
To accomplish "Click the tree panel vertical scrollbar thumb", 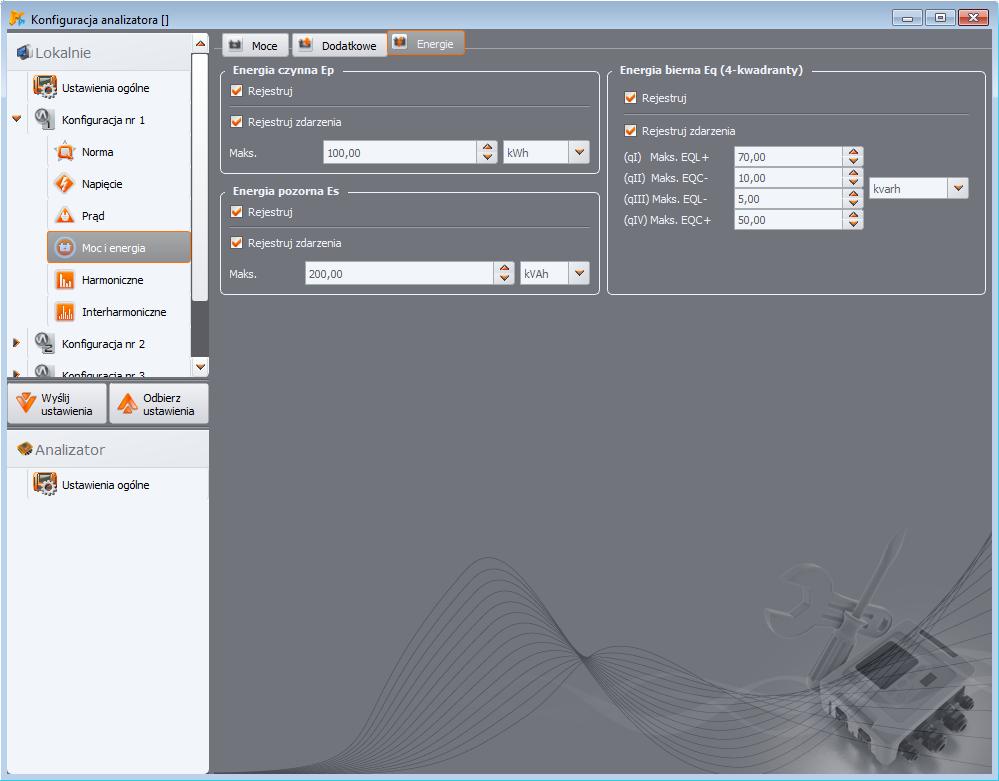I will (200, 177).
